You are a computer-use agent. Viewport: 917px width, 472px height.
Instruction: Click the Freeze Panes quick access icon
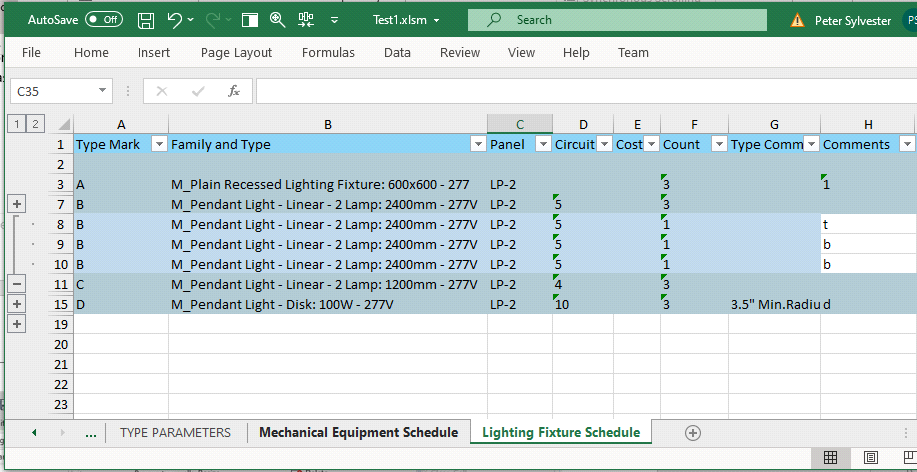click(250, 20)
